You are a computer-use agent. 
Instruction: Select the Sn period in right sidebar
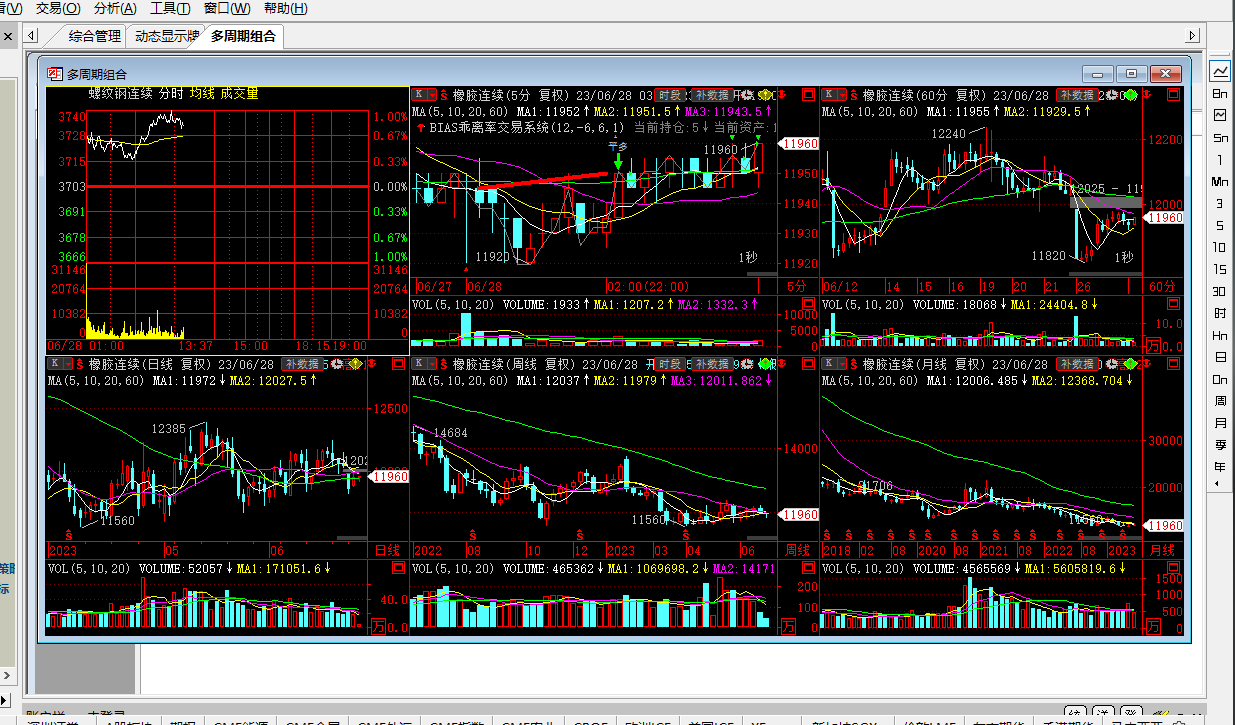coord(1220,137)
